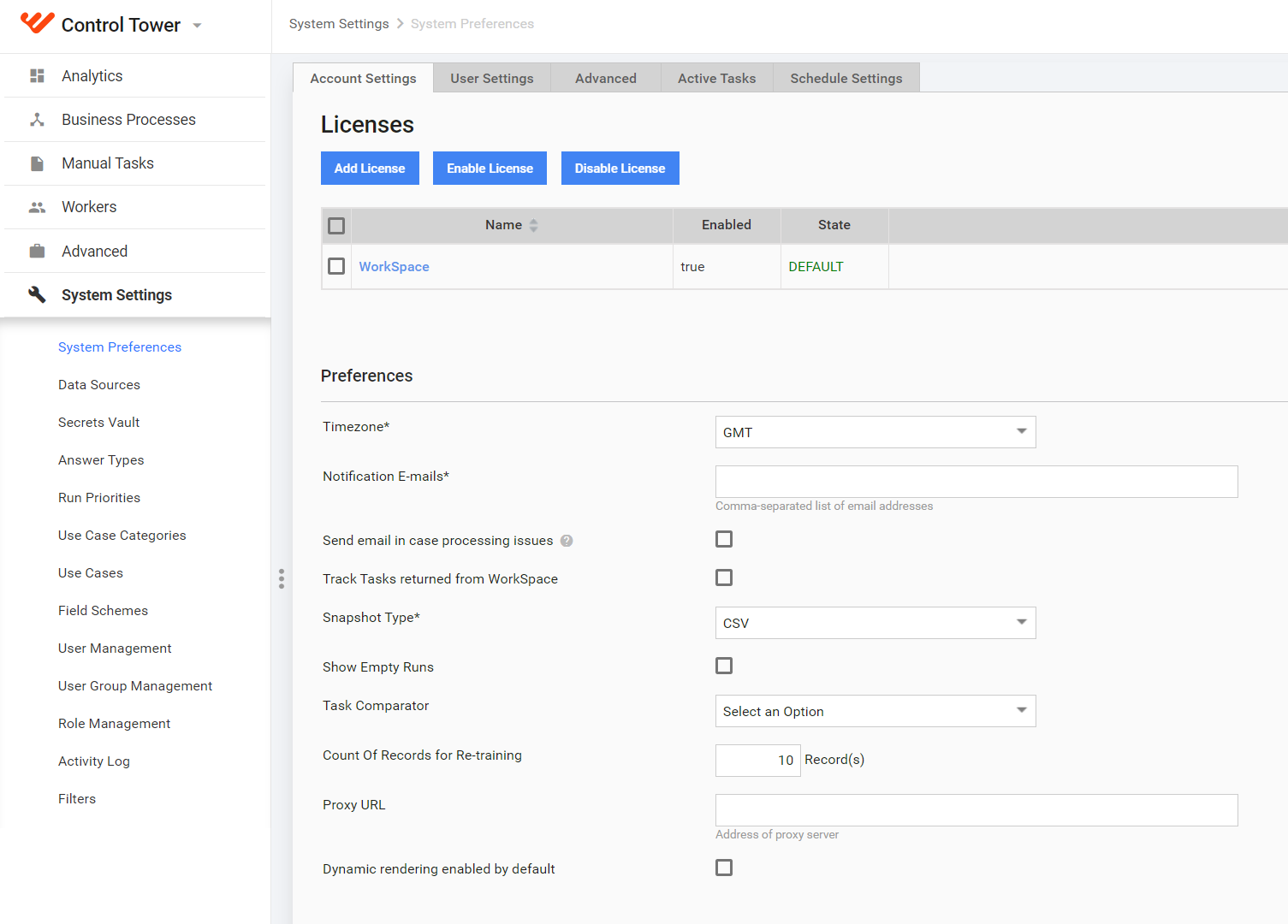Viewport: 1288px width, 924px height.
Task: Open Secrets Vault in the submenu
Action: click(x=99, y=423)
